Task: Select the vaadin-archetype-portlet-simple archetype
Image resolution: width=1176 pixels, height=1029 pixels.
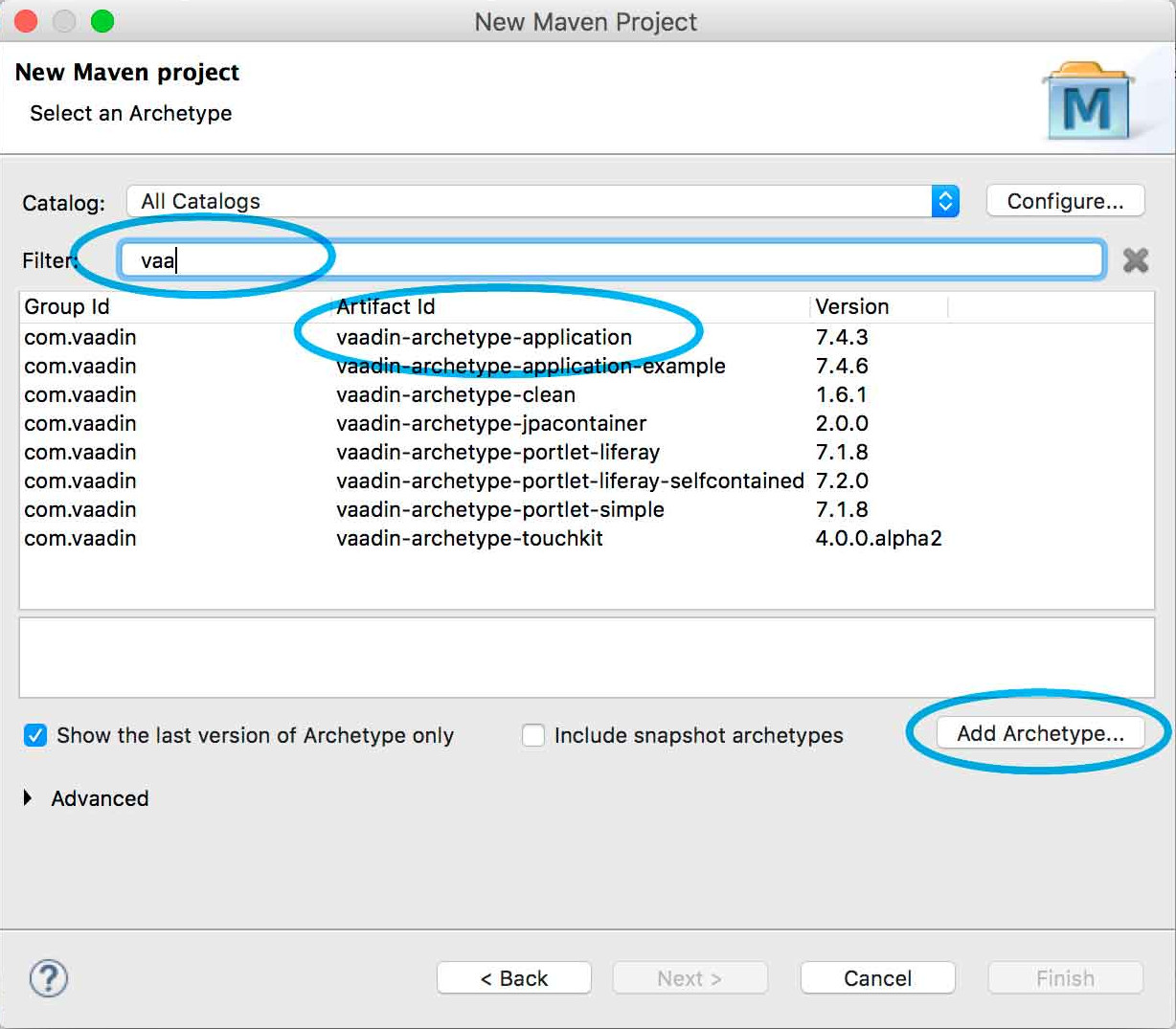Action: [586, 509]
